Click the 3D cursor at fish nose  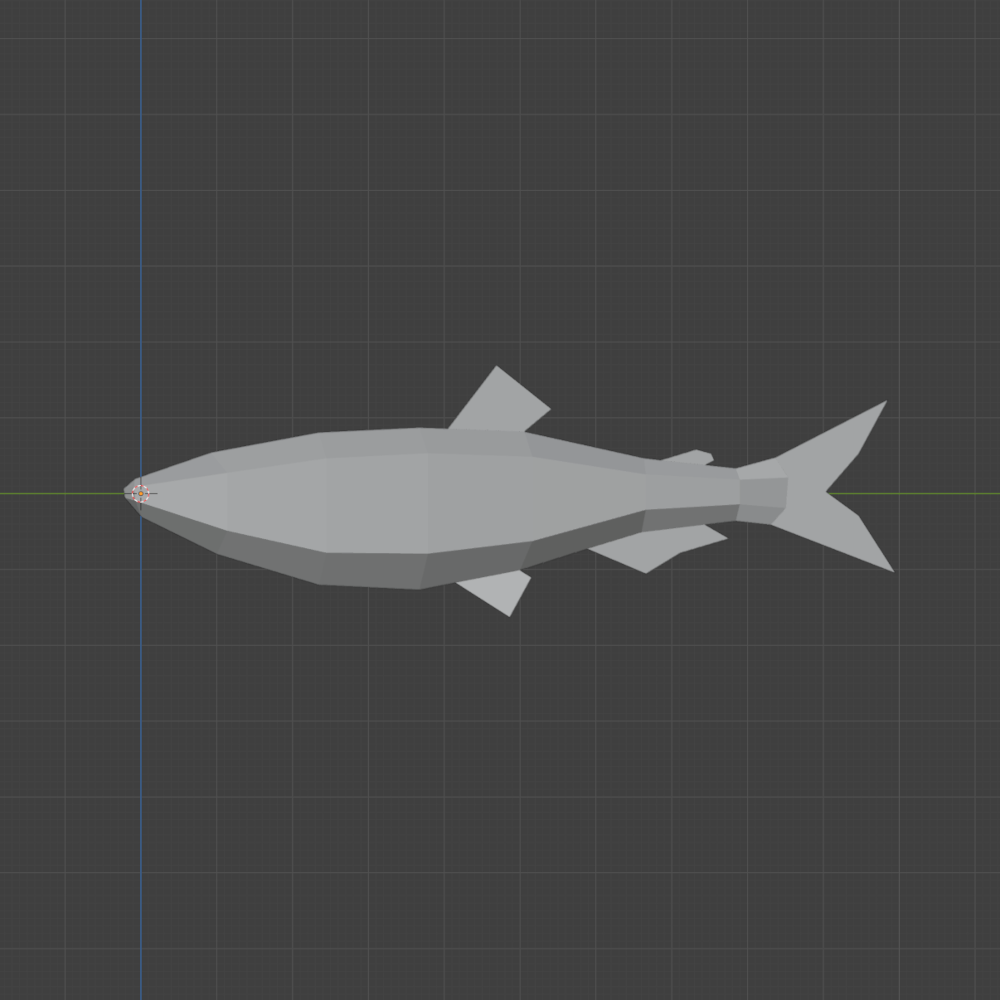click(141, 494)
